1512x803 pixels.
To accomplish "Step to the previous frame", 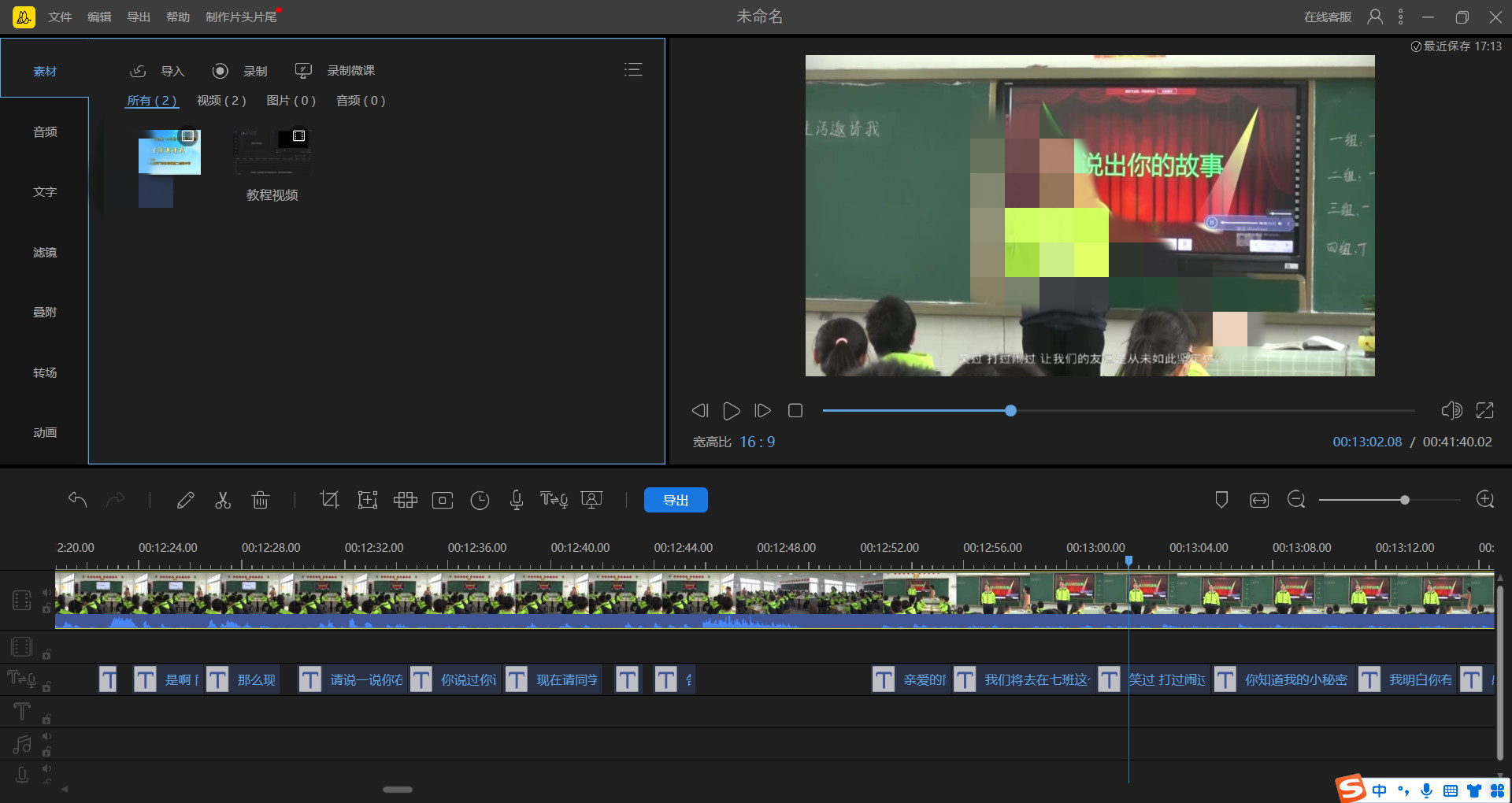I will (x=700, y=410).
